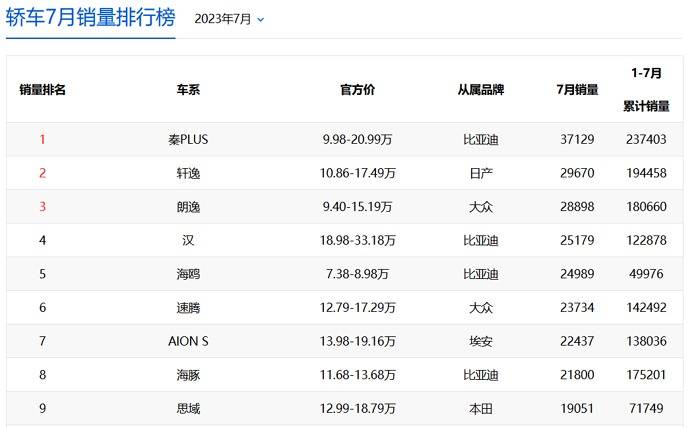Click brand 日产 in the 轩逸 row
The image size is (700, 428).
[481, 173]
